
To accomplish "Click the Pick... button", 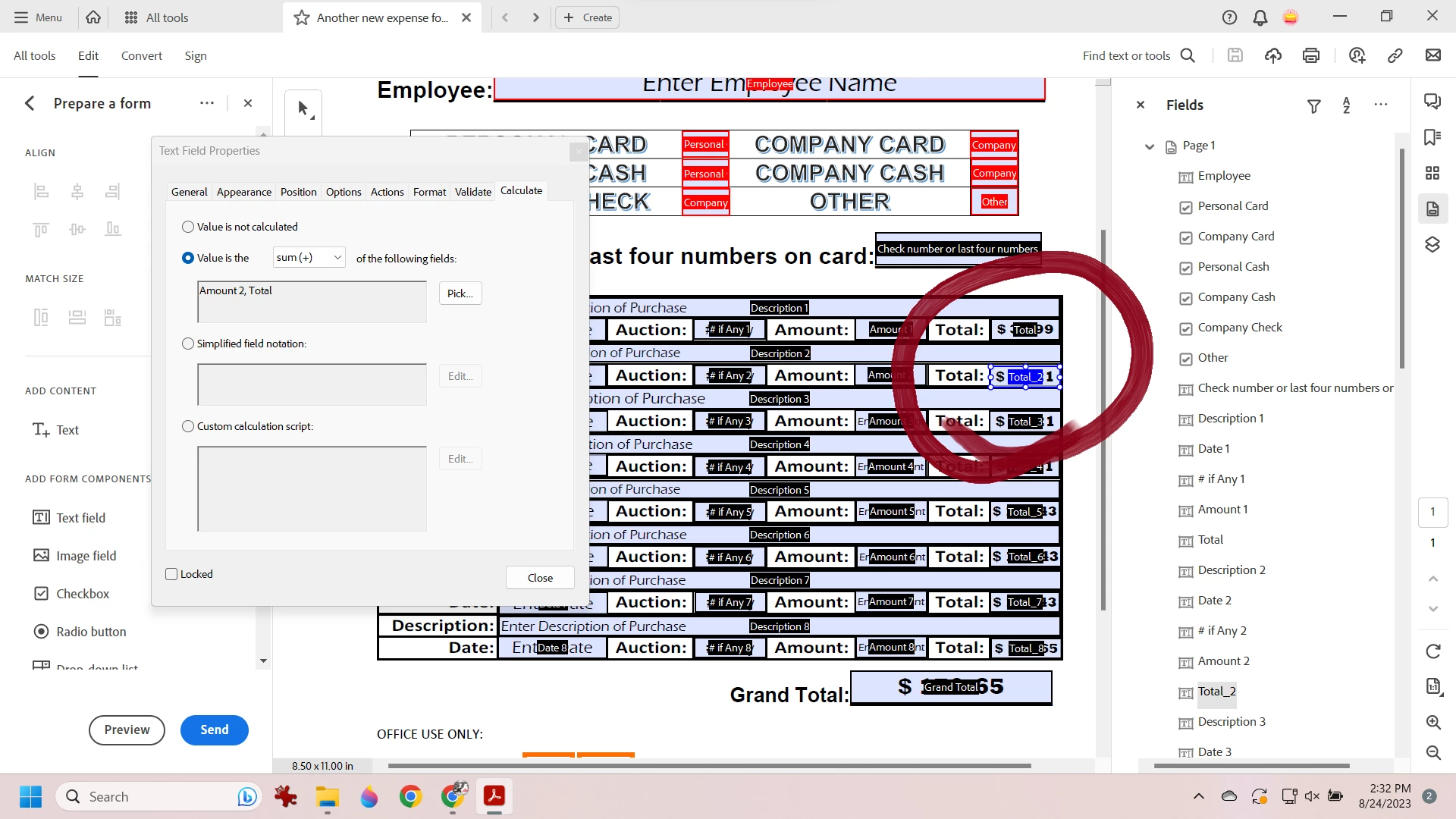I will (x=460, y=293).
